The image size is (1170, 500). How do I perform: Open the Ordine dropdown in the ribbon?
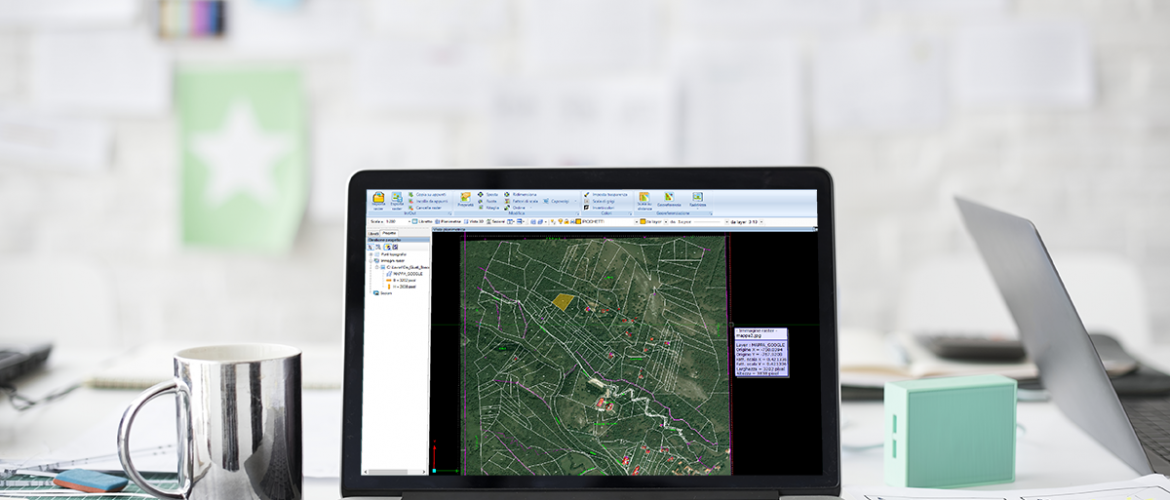click(517, 207)
